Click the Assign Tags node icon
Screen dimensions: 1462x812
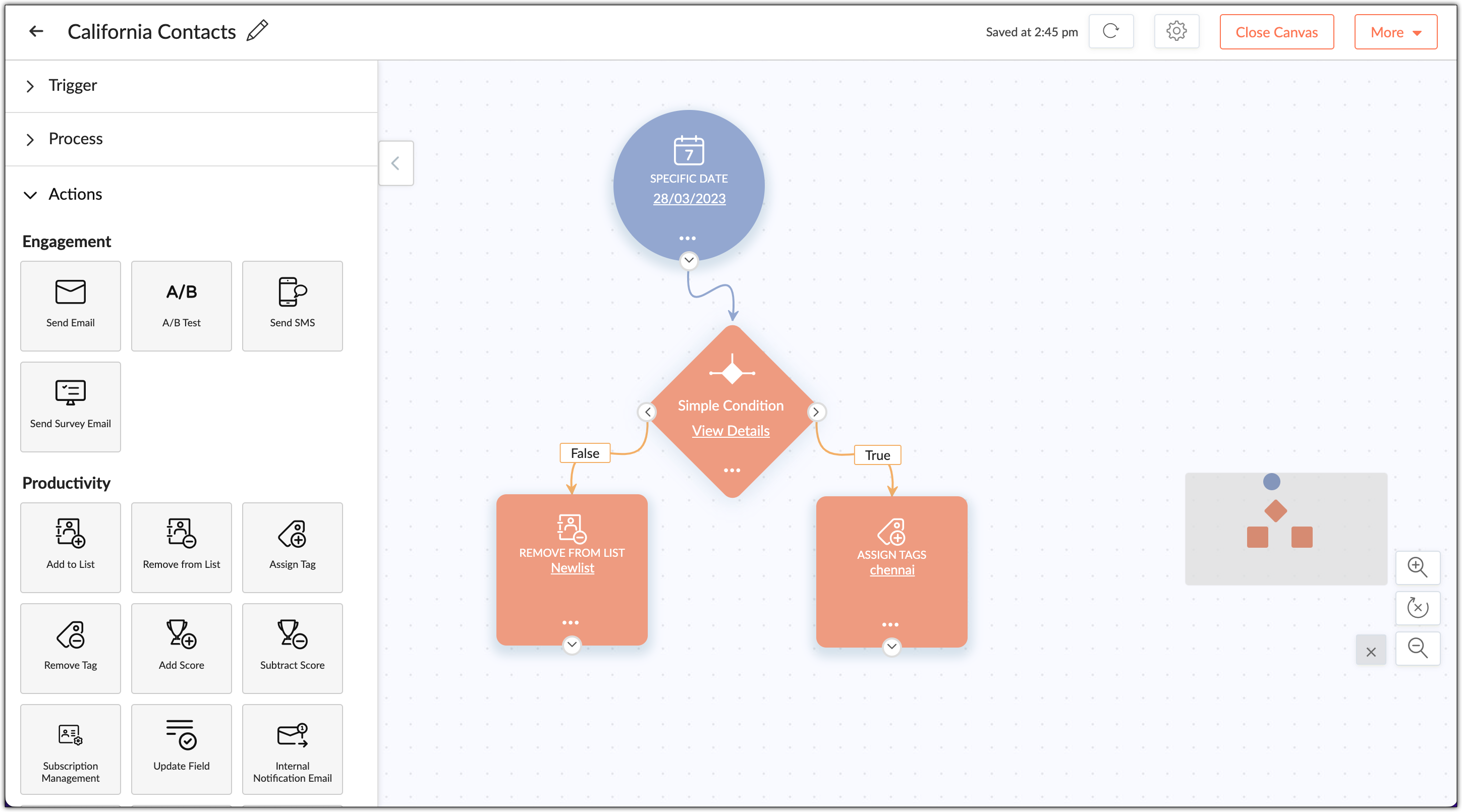pyautogui.click(x=891, y=531)
